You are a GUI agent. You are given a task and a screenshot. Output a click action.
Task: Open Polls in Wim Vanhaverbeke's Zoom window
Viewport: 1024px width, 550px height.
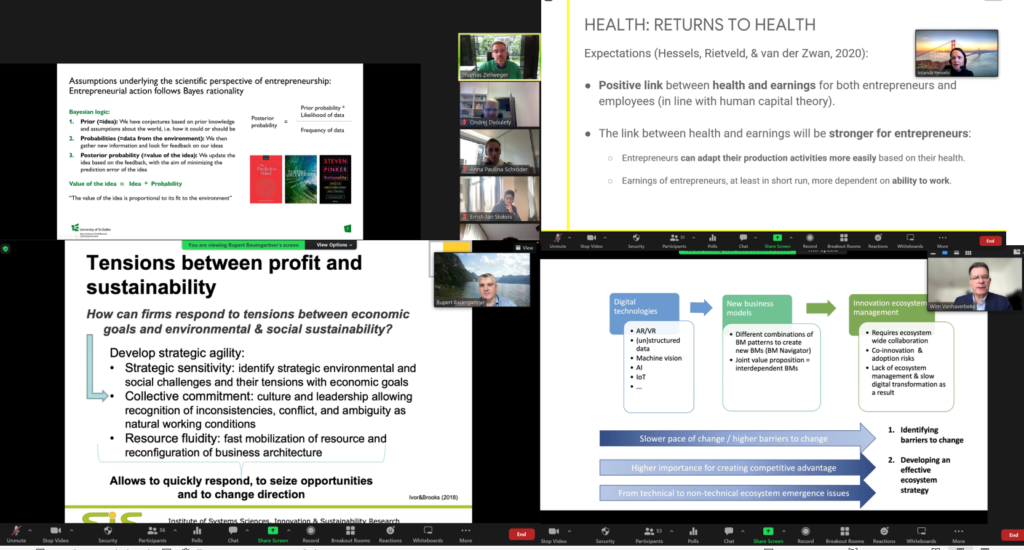(694, 534)
